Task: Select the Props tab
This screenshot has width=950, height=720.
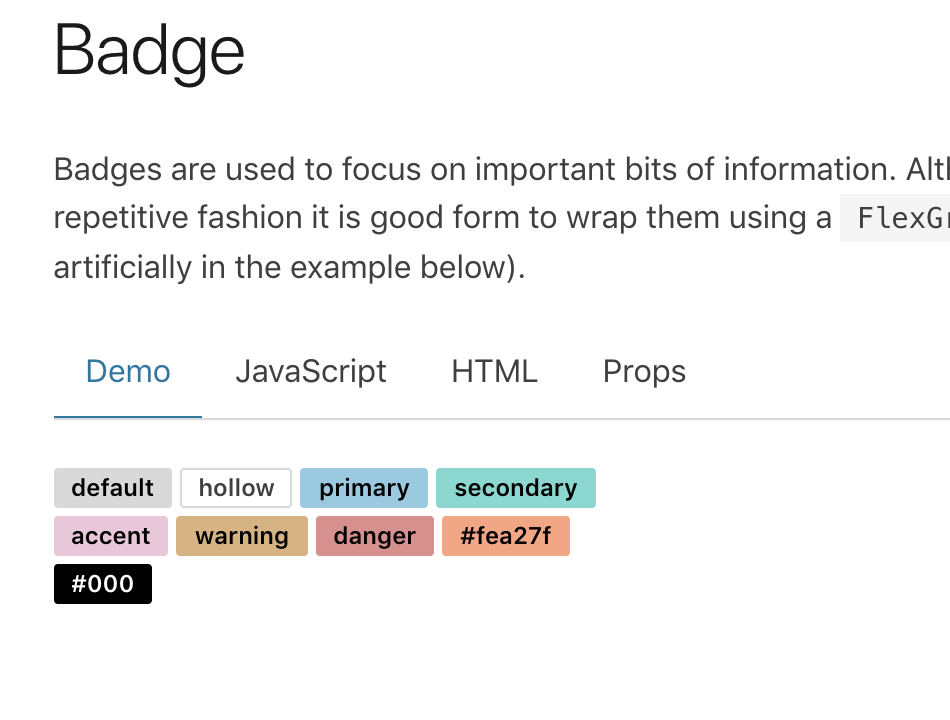Action: 644,371
